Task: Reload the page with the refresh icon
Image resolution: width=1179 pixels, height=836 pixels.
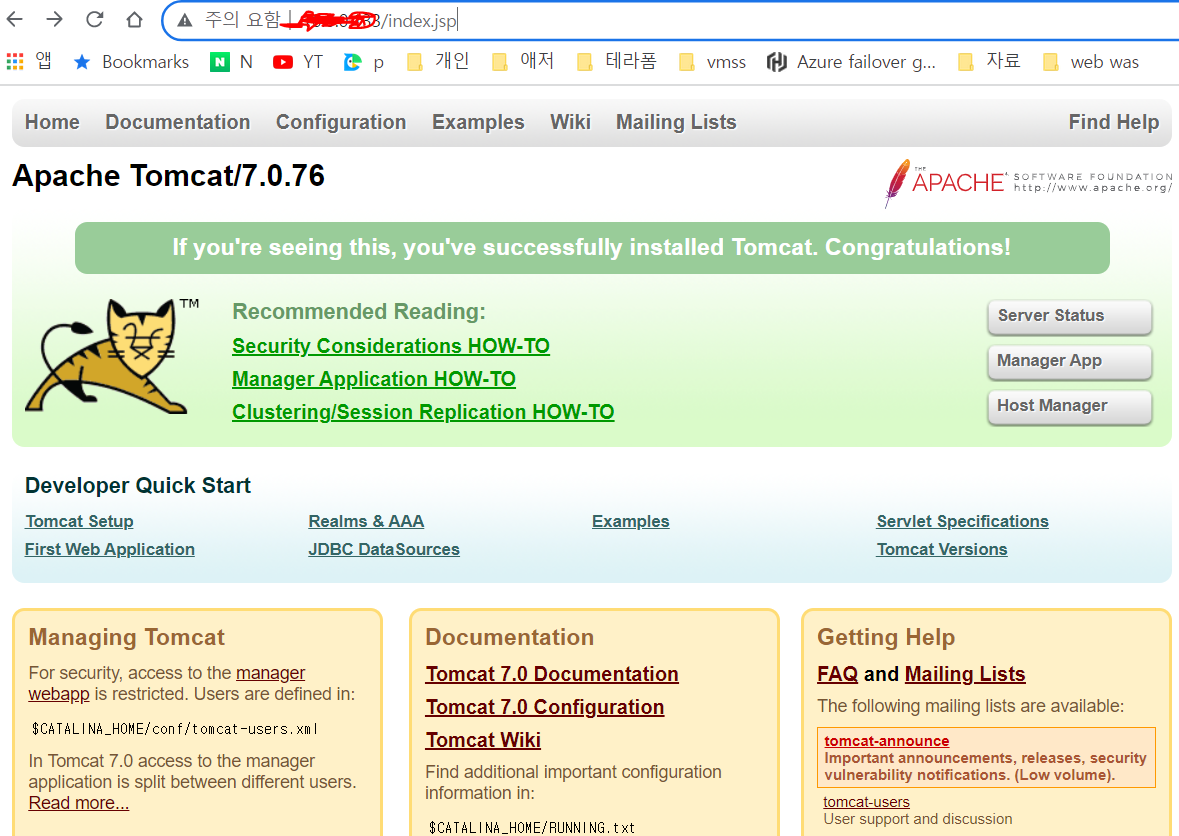Action: click(x=95, y=19)
